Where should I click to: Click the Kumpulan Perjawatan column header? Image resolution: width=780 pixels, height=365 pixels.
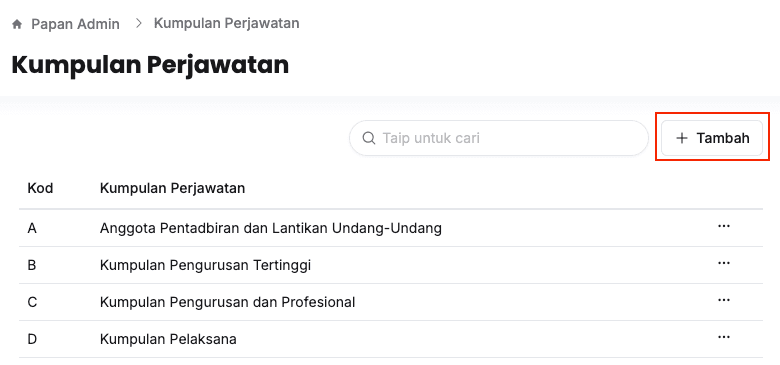173,188
